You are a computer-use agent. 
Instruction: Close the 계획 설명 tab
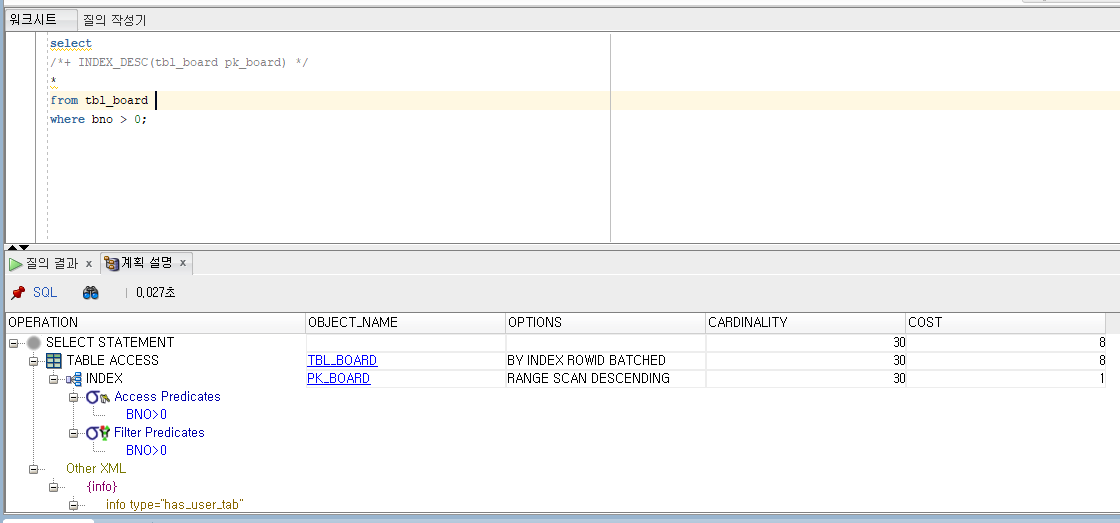click(x=183, y=263)
